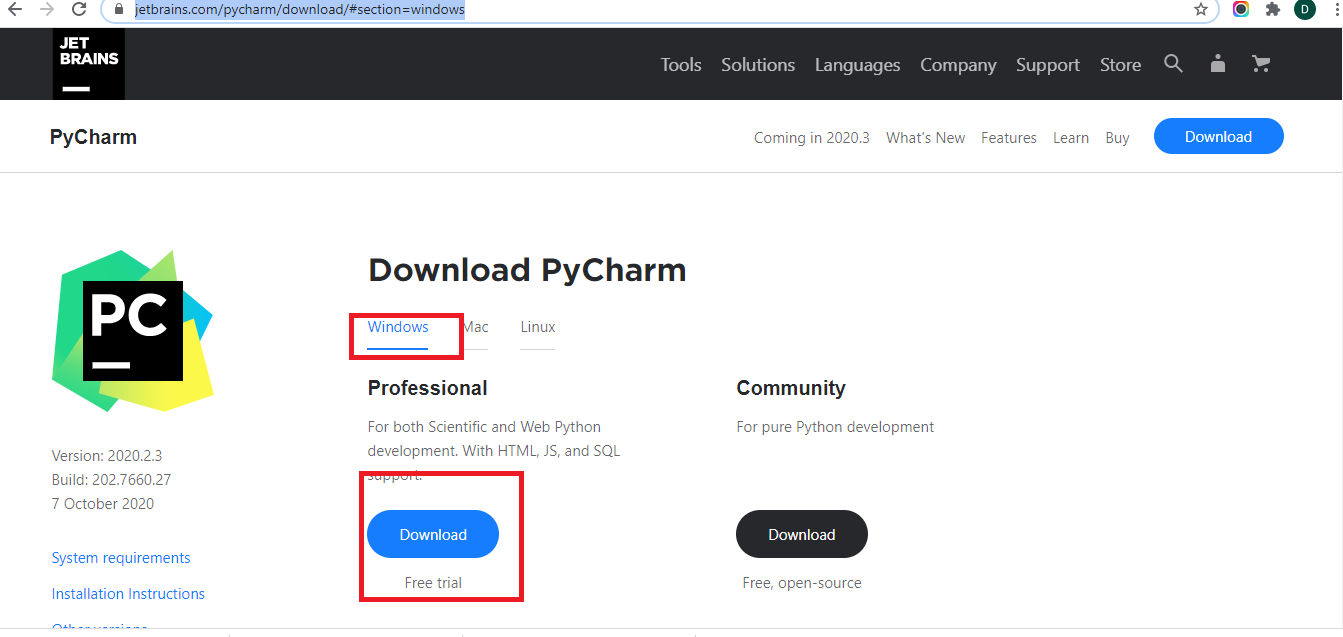Open the Tools menu
The height and width of the screenshot is (637, 1343).
[681, 65]
